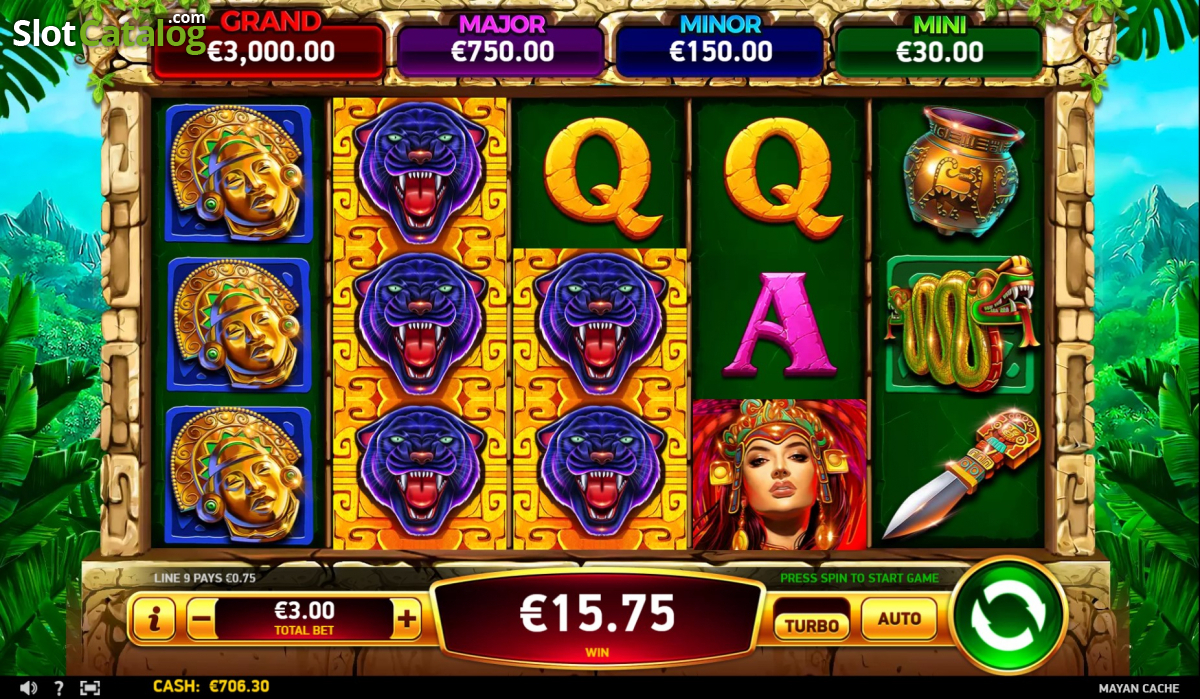Increase total bet with plus button
The height and width of the screenshot is (699, 1200).
pyautogui.click(x=406, y=619)
